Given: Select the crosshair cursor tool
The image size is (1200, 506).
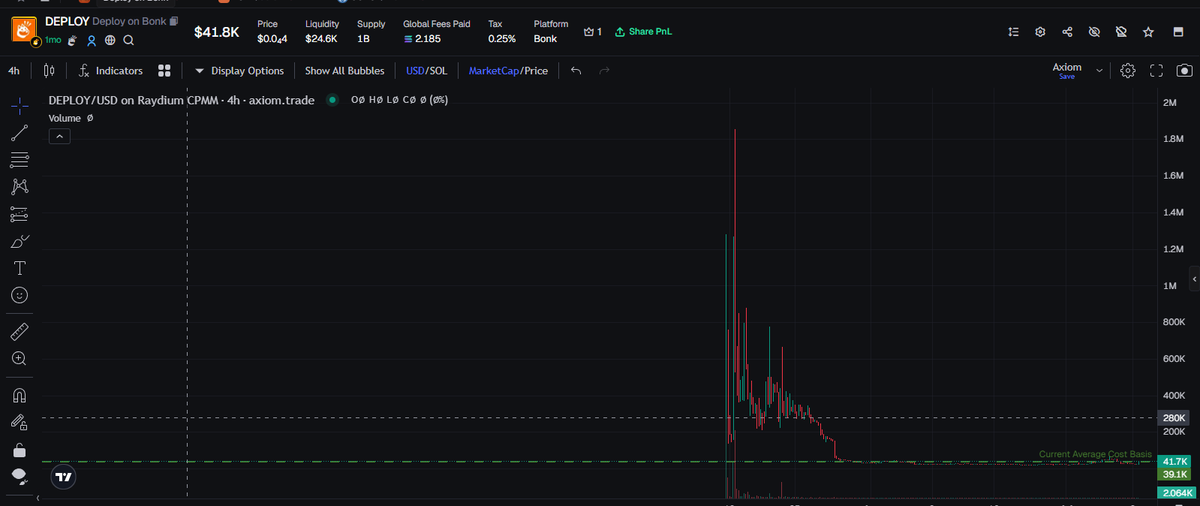Looking at the screenshot, I should pyautogui.click(x=19, y=105).
